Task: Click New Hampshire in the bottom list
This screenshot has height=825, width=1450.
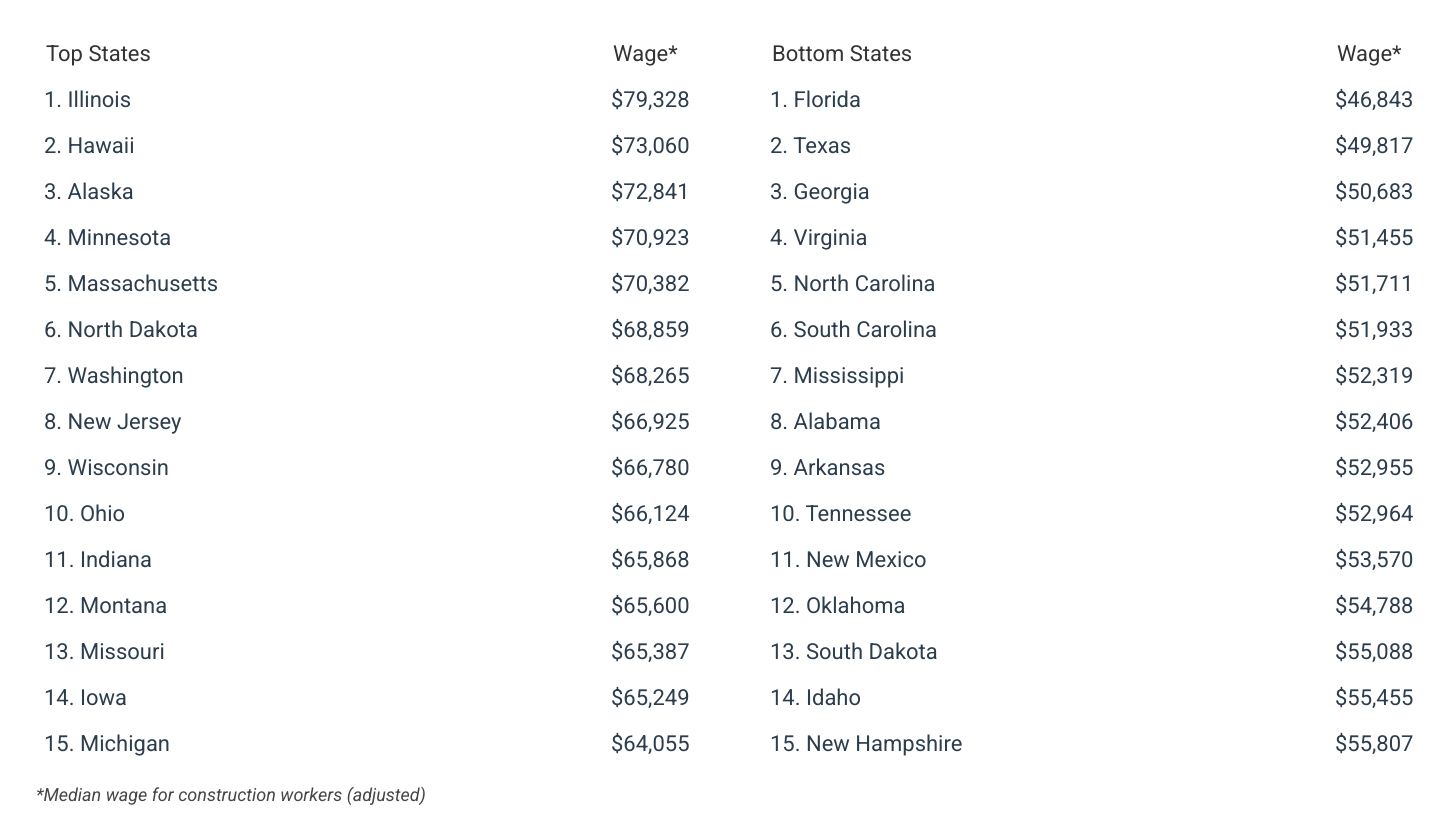Action: 866,744
